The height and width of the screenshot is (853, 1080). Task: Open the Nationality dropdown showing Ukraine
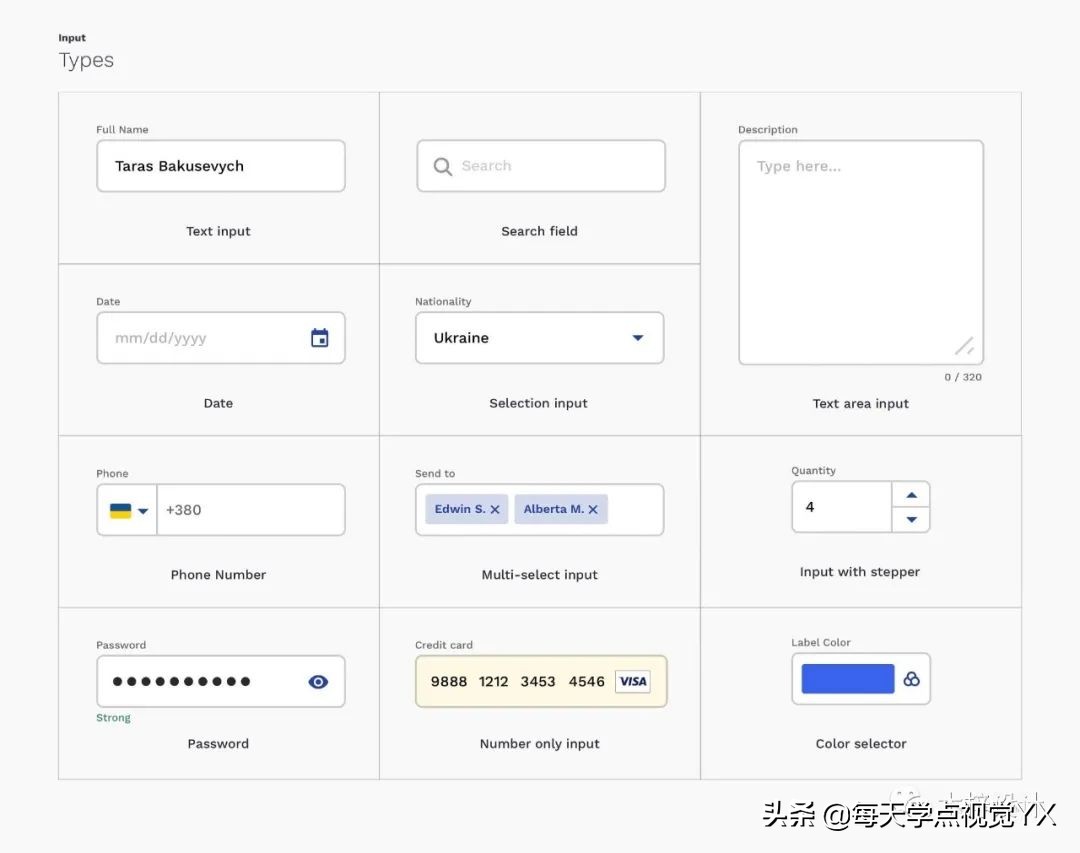click(x=539, y=338)
